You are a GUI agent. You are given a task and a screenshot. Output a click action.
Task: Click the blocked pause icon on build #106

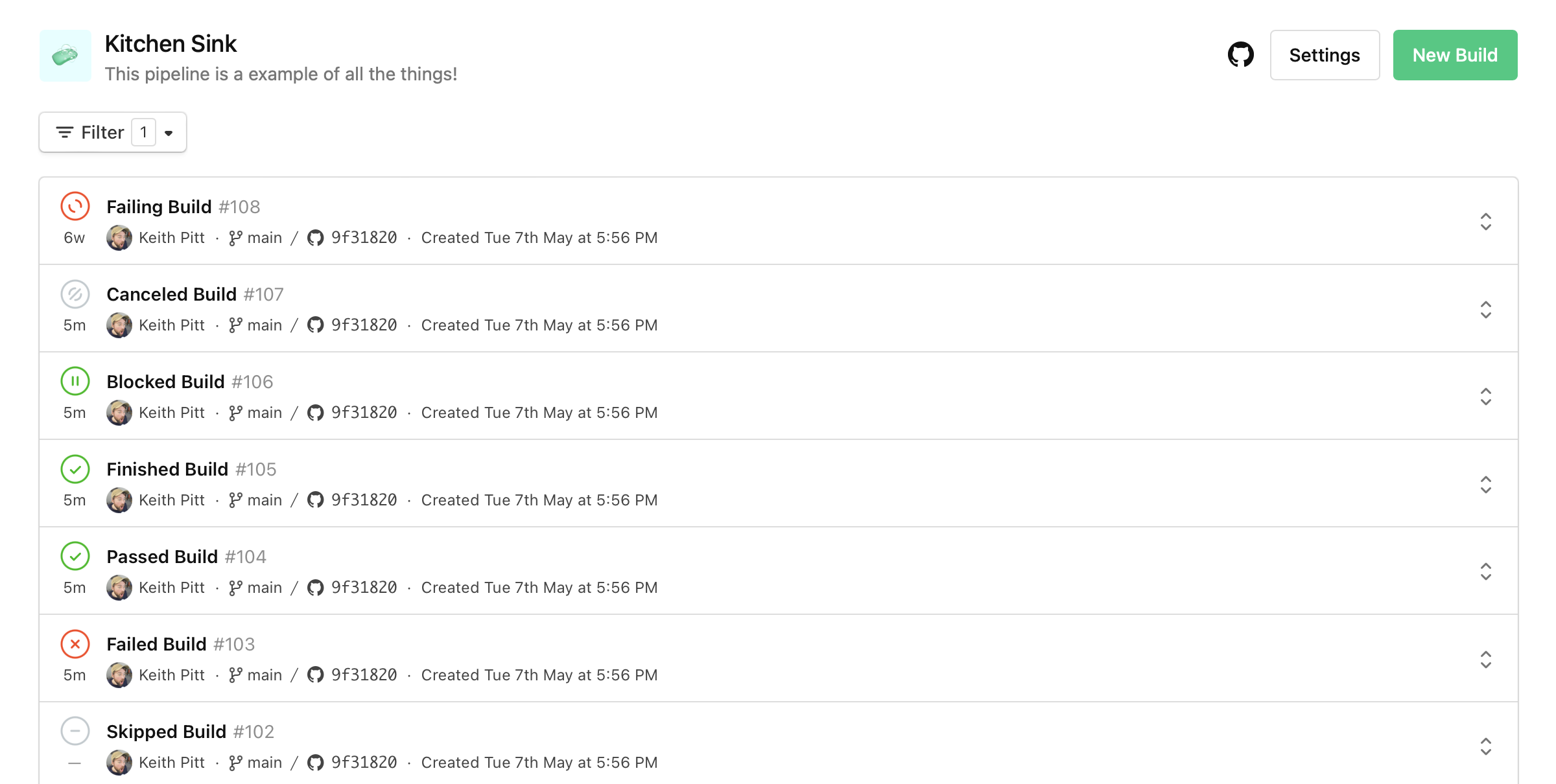(75, 382)
